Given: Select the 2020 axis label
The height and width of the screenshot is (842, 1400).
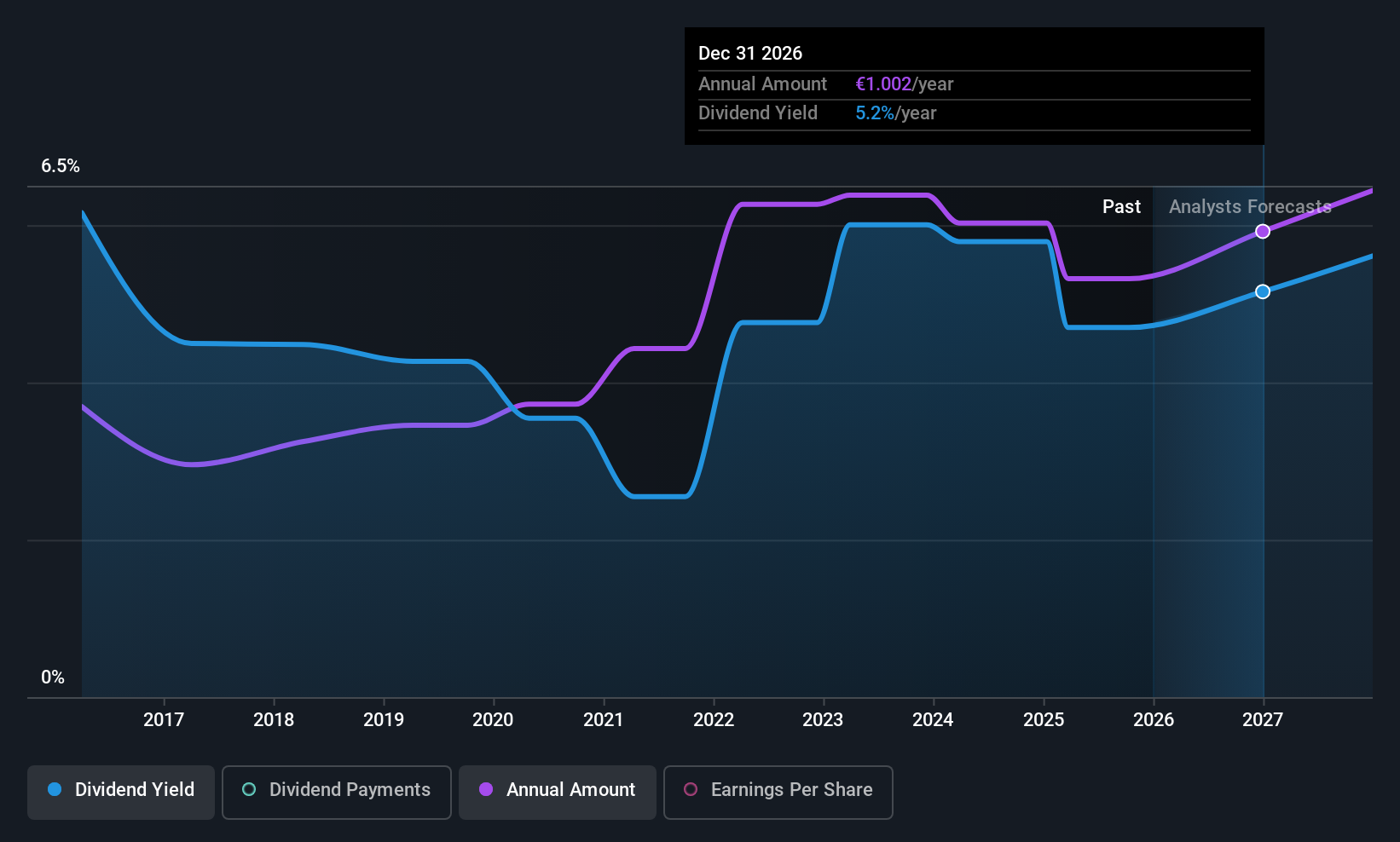Looking at the screenshot, I should 493,720.
